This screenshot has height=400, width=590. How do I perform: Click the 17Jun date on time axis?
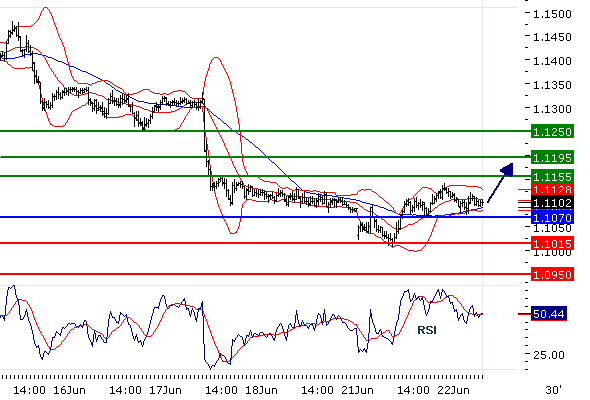click(165, 390)
